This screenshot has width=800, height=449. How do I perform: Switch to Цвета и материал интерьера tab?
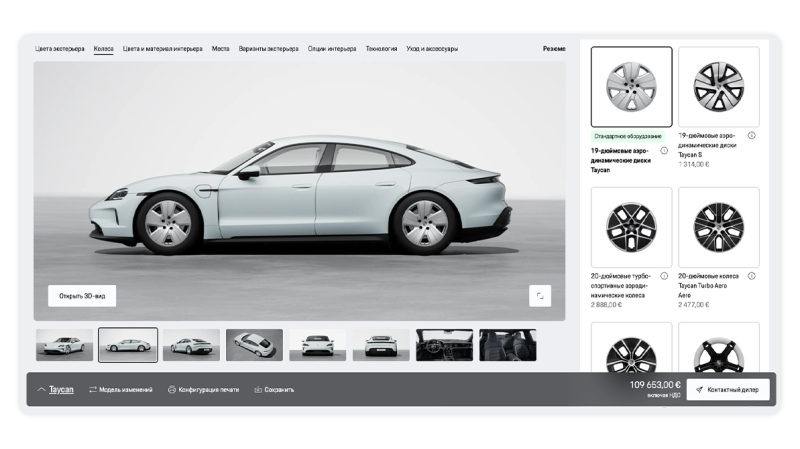(x=162, y=49)
